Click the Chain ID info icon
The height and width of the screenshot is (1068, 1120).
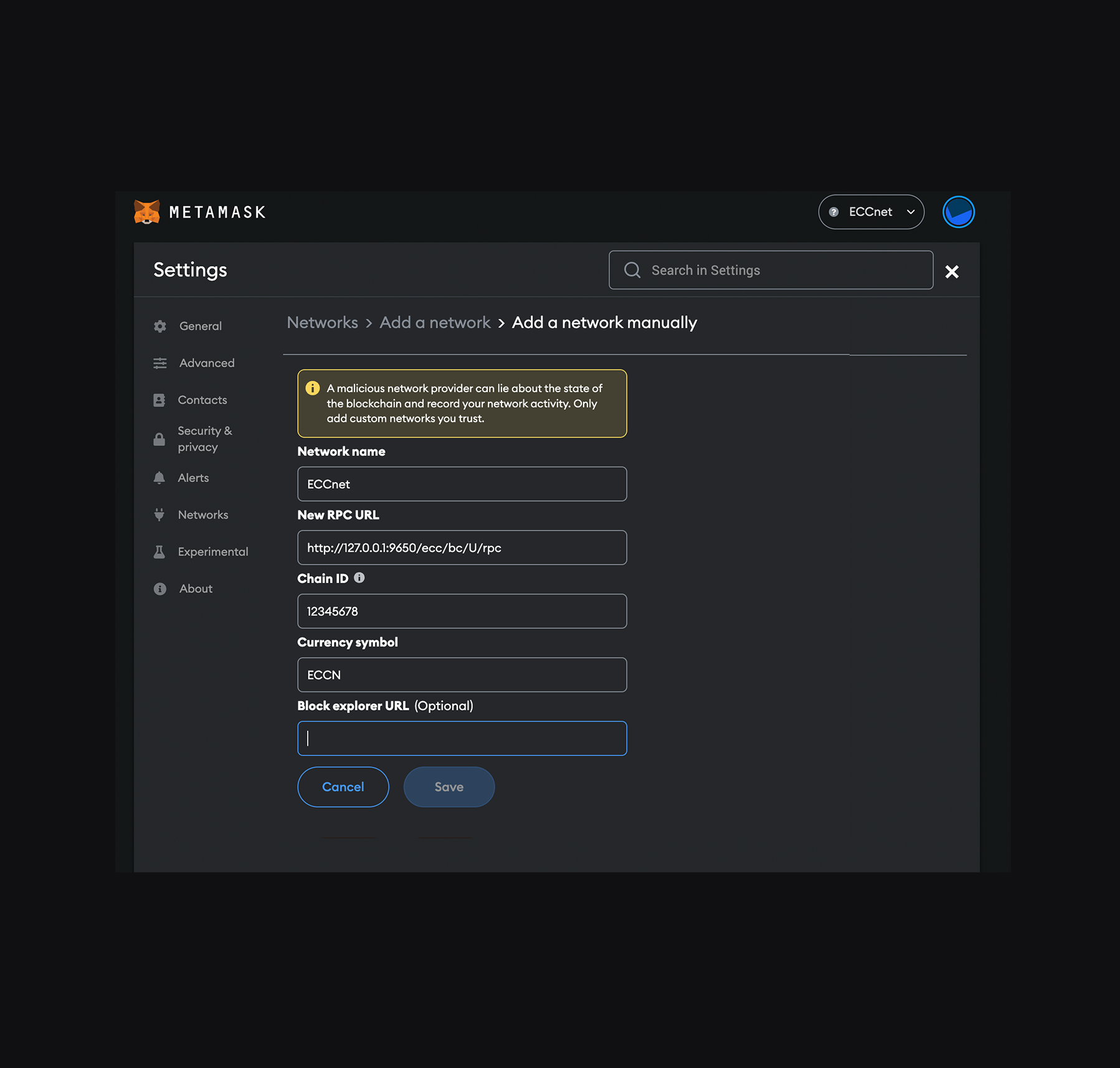pos(359,577)
